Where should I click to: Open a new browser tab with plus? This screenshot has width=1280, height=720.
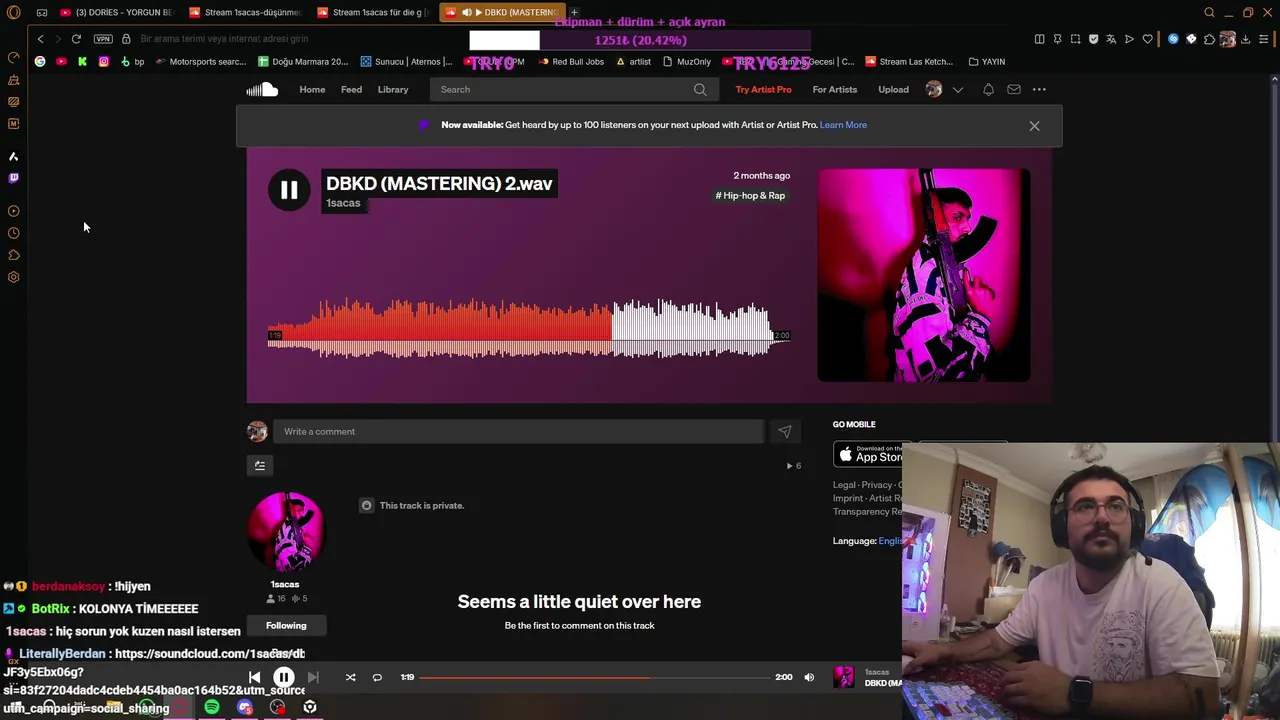point(574,12)
